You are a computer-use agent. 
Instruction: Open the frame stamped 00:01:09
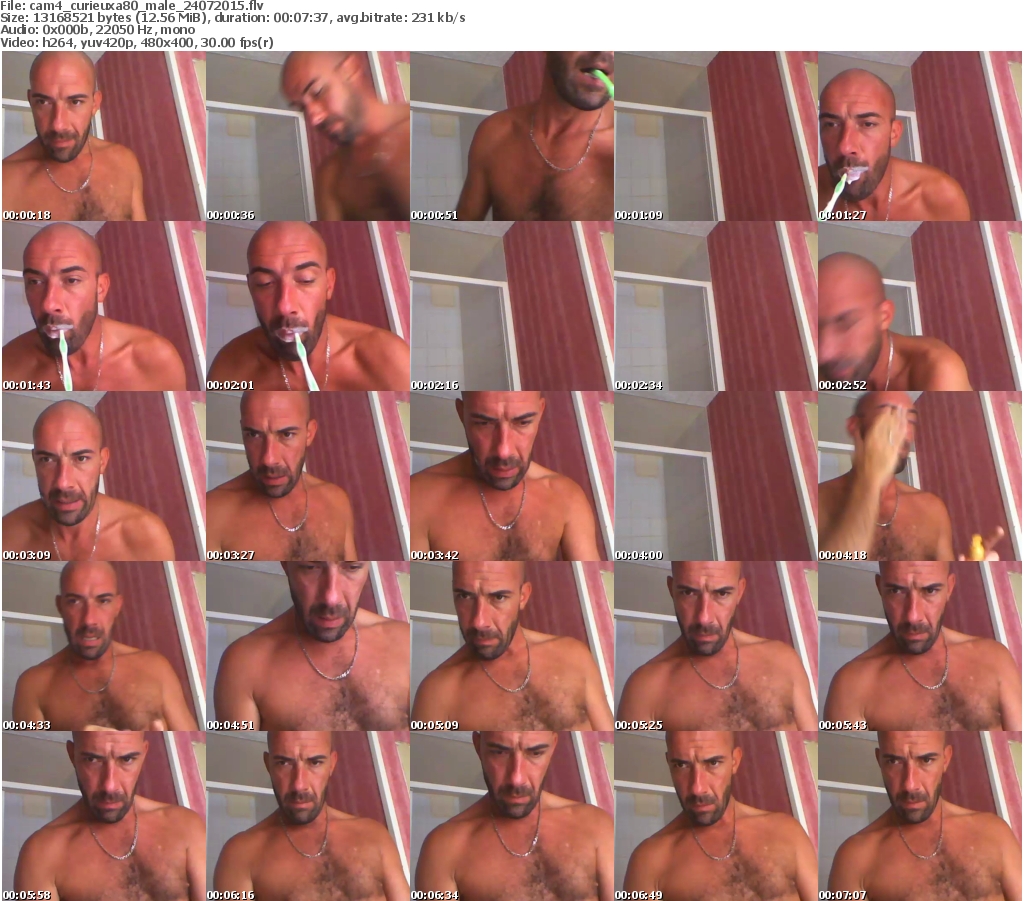tap(716, 136)
